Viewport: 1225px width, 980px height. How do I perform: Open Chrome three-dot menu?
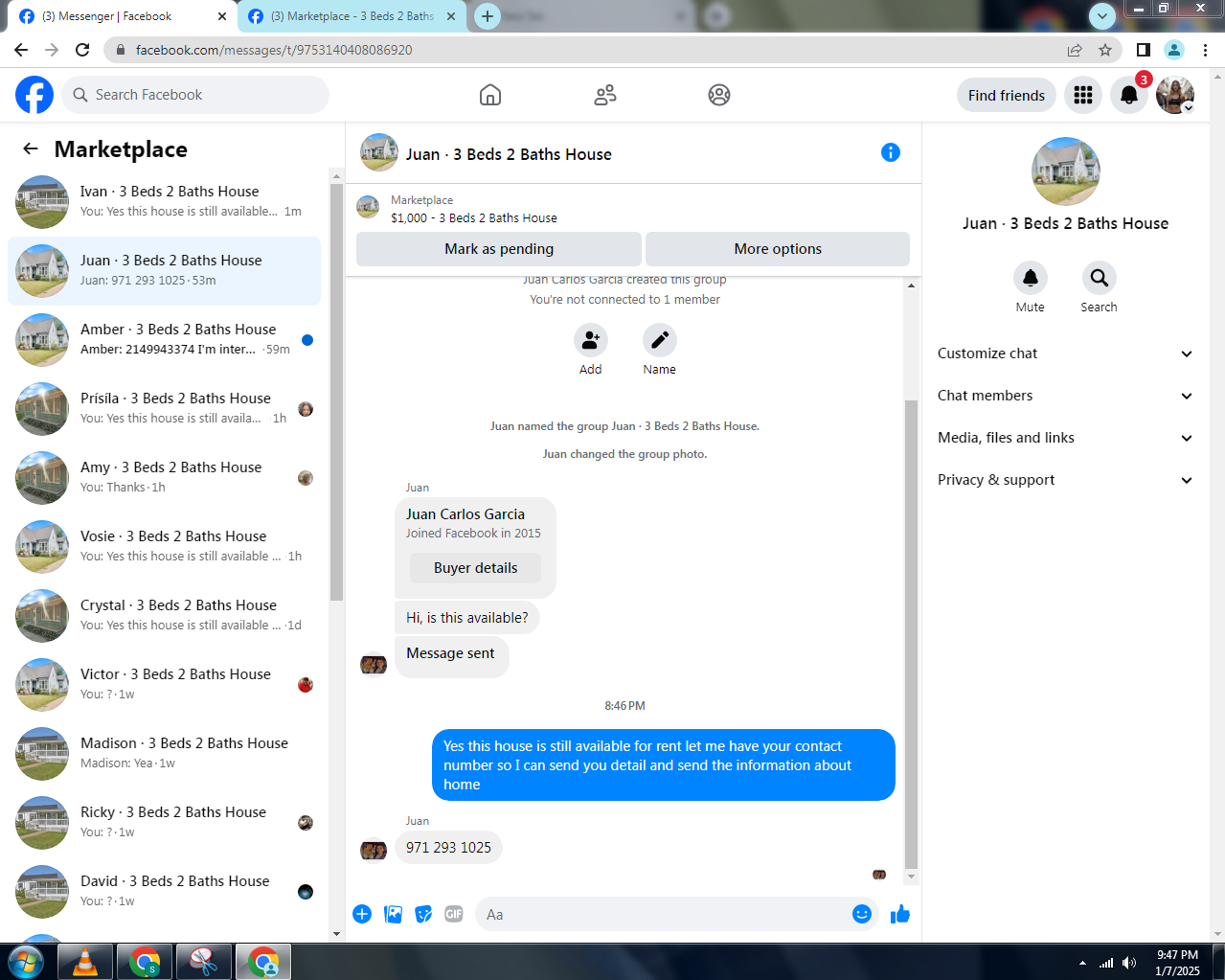(1205, 50)
